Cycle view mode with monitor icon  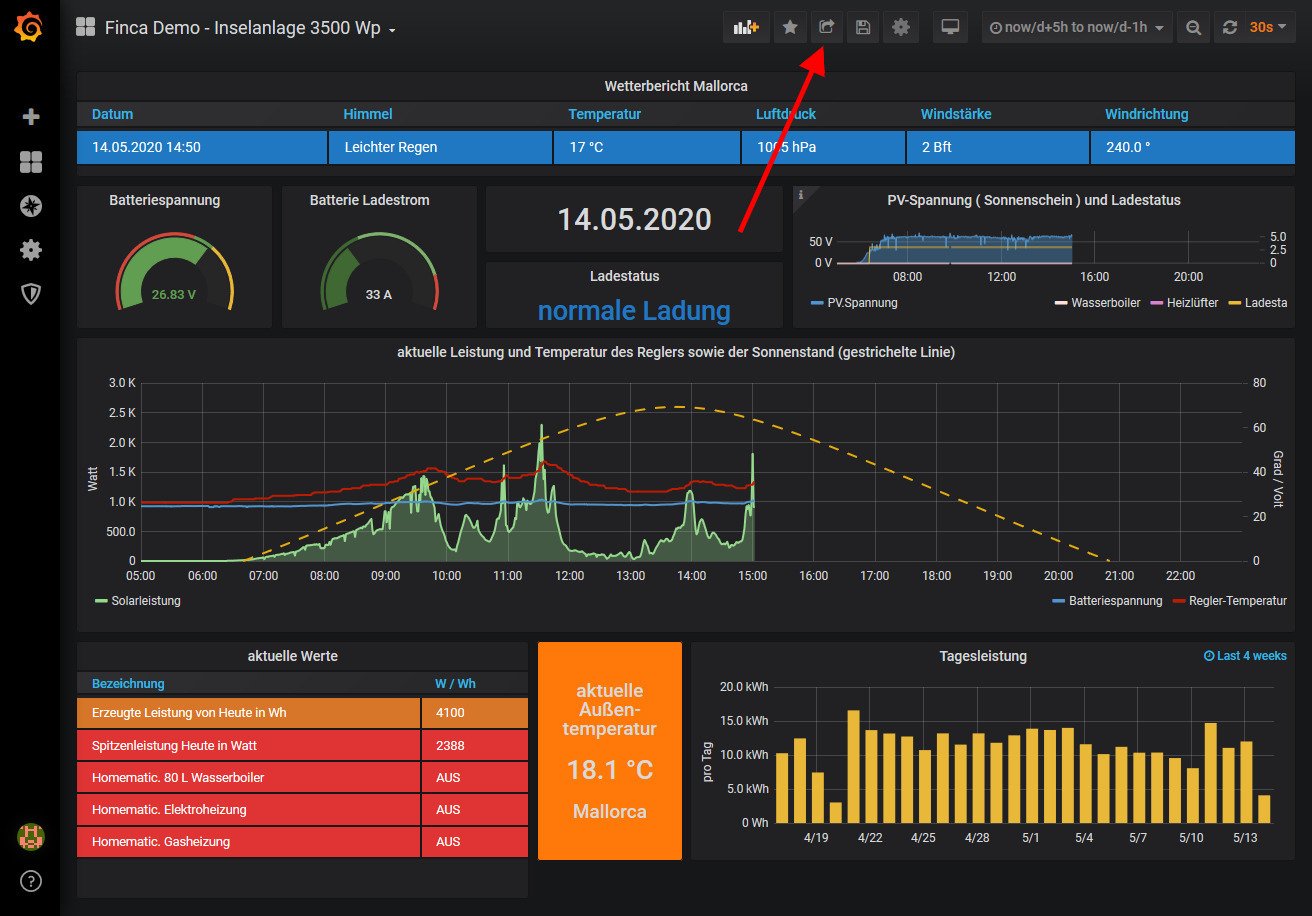[x=951, y=28]
